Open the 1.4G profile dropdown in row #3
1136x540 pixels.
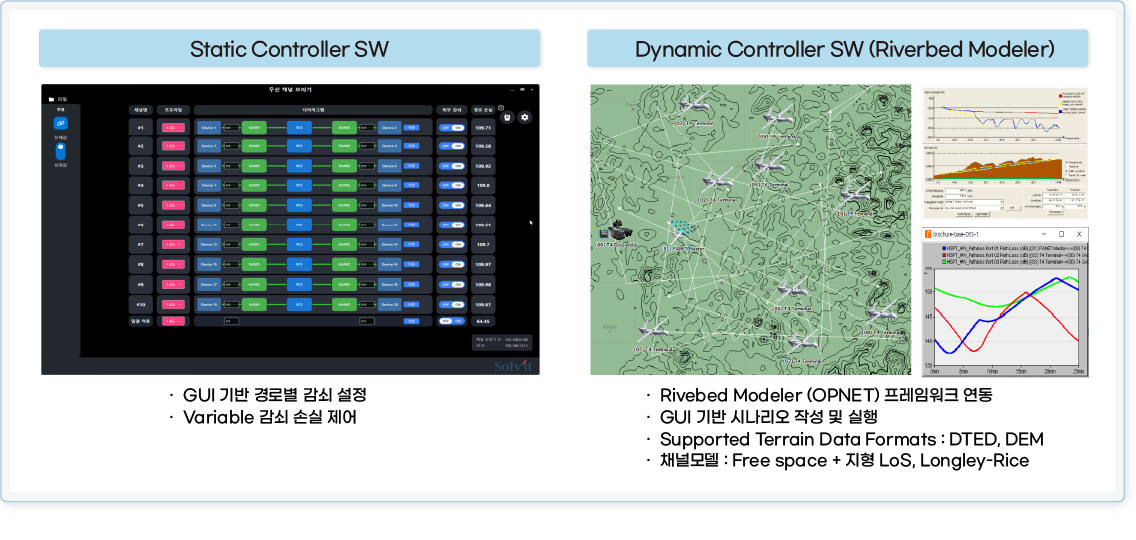pos(173,167)
